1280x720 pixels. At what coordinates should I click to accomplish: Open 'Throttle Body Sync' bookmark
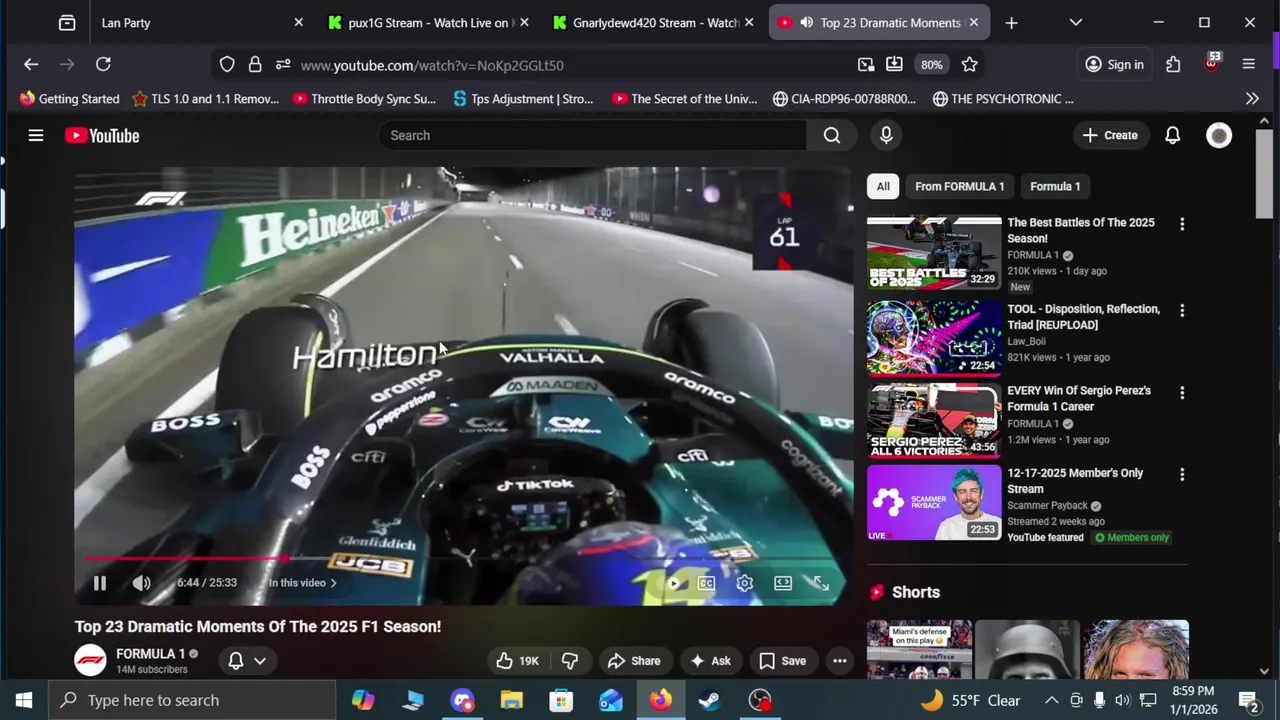pos(364,98)
